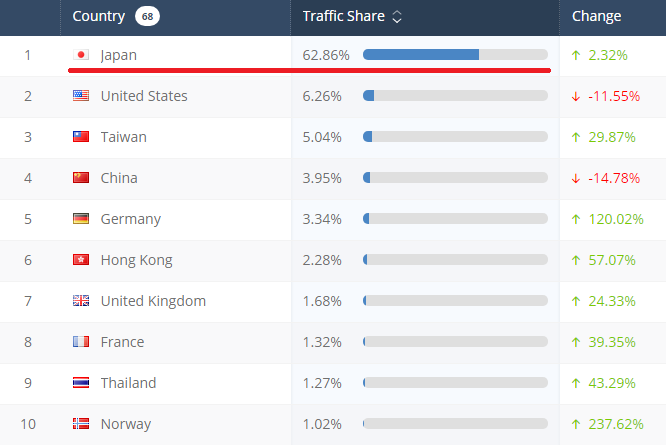
Task: Sort by Traffic Share arrows
Action: click(x=397, y=17)
